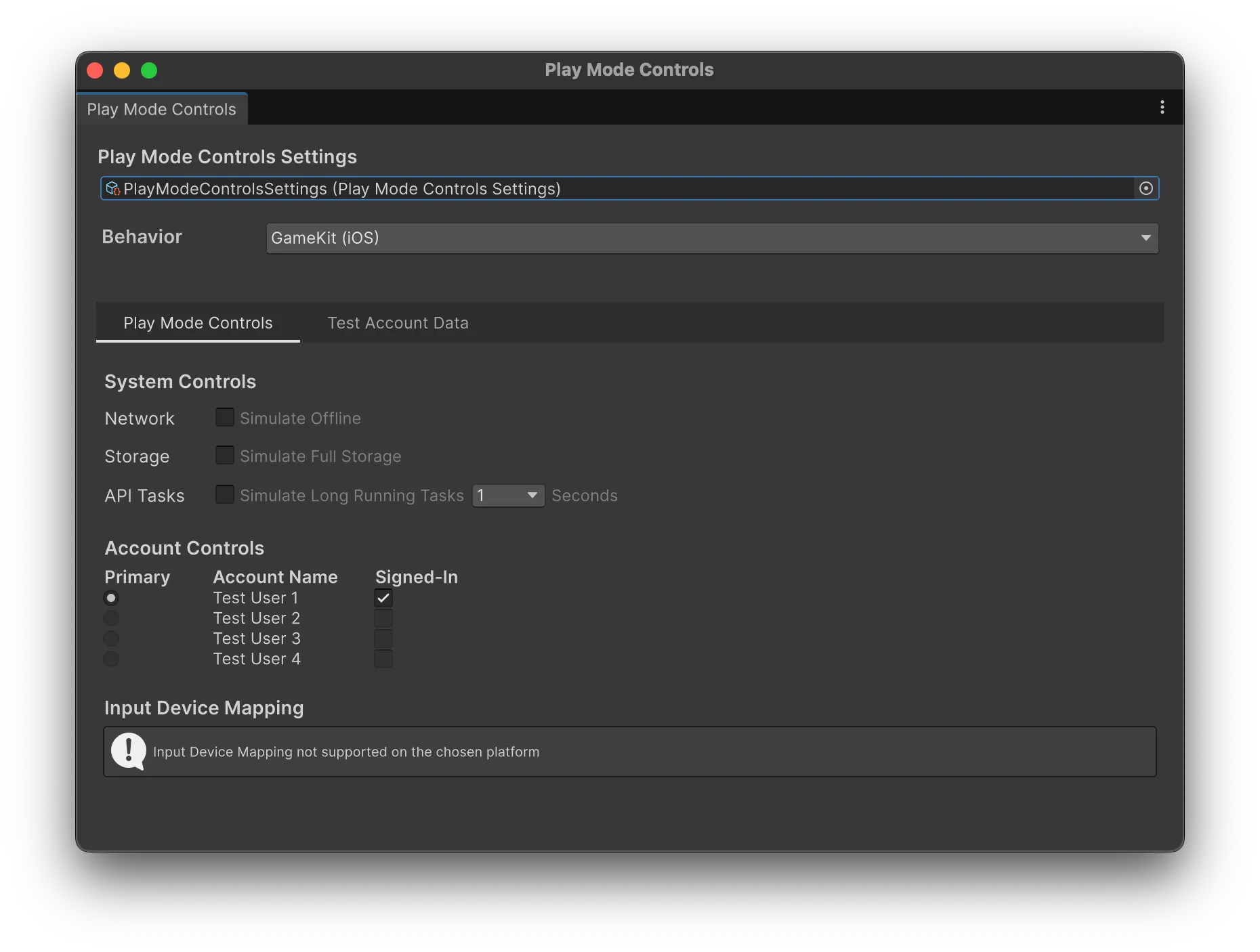Click the Play Mode Controls window tab

click(162, 109)
